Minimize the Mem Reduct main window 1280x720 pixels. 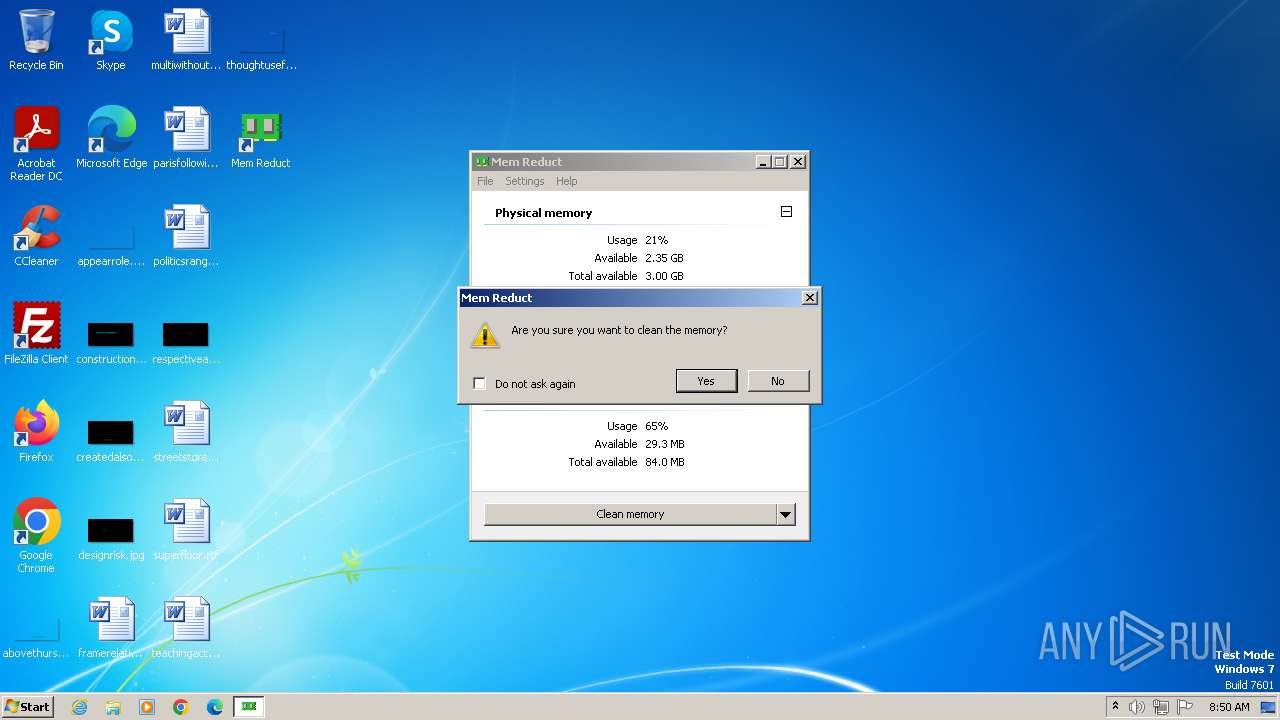pos(764,162)
